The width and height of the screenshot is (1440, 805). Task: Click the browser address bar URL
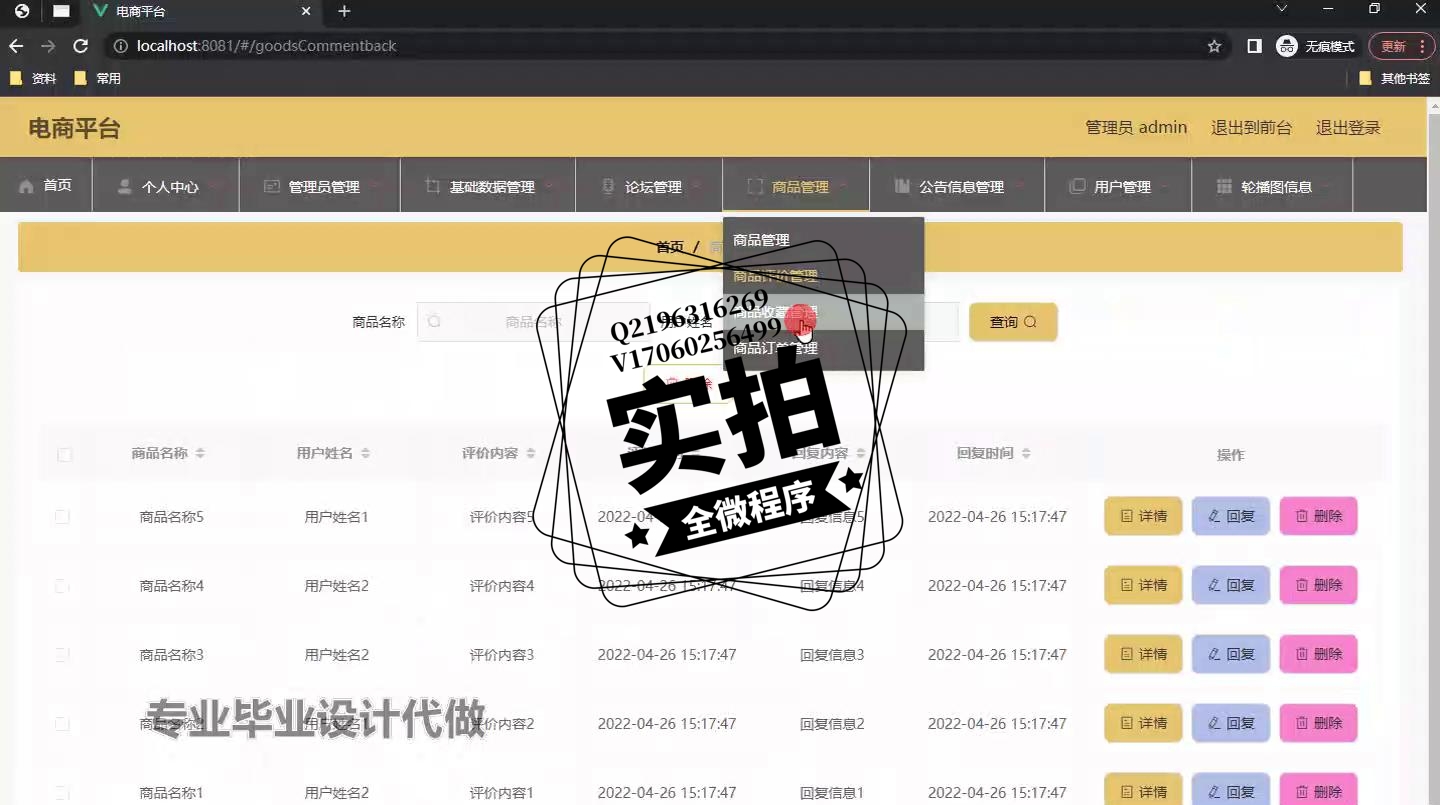coord(267,46)
